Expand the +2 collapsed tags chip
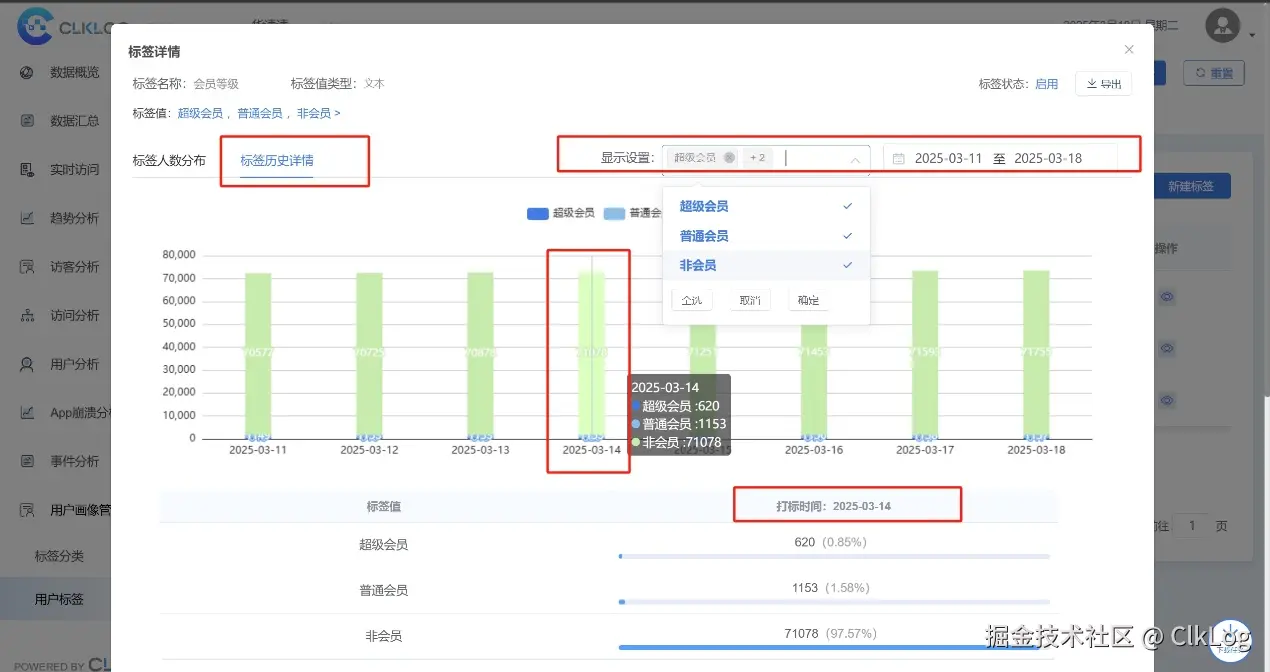 coord(757,158)
